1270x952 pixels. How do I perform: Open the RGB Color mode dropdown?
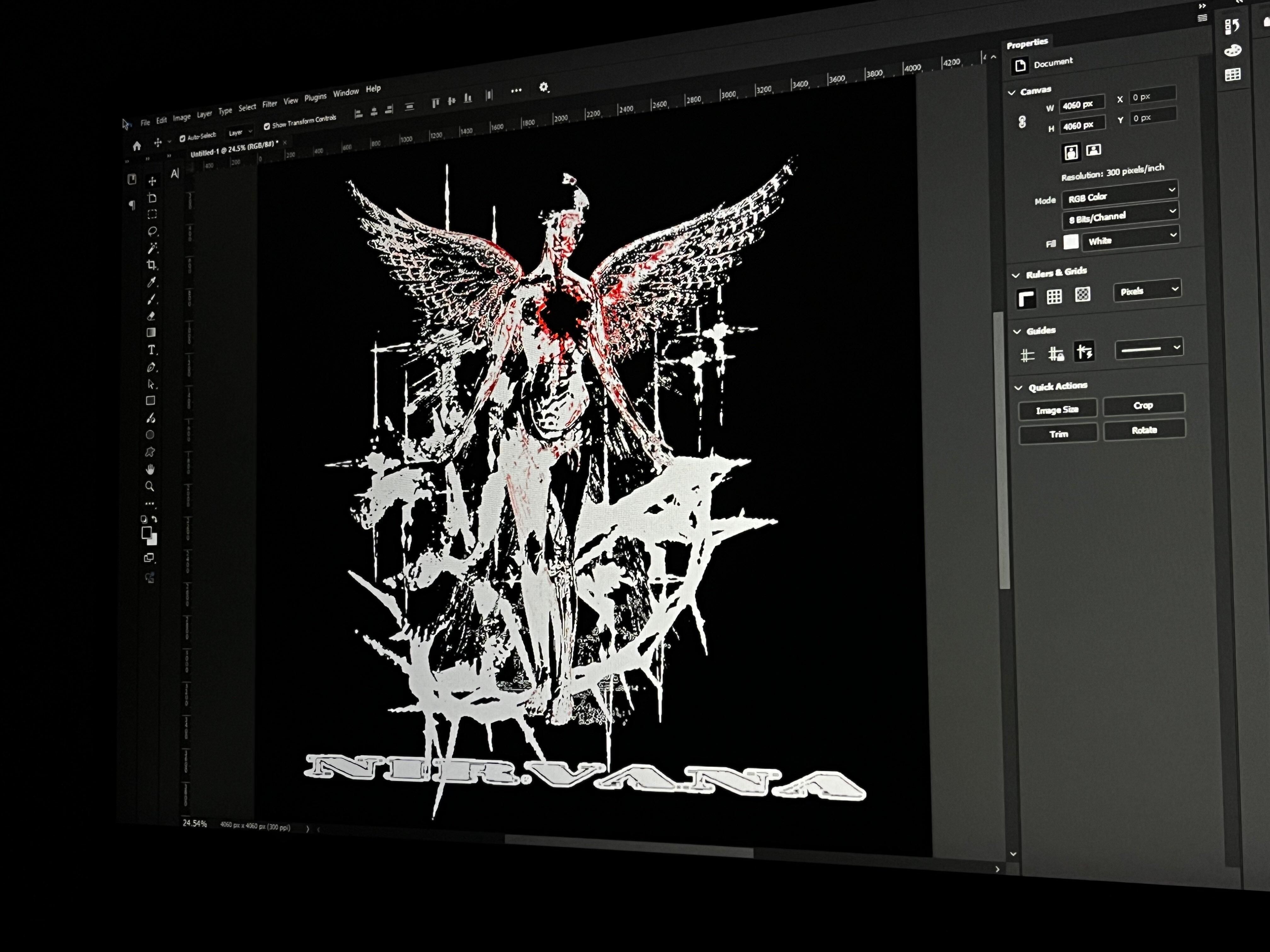pos(1120,195)
